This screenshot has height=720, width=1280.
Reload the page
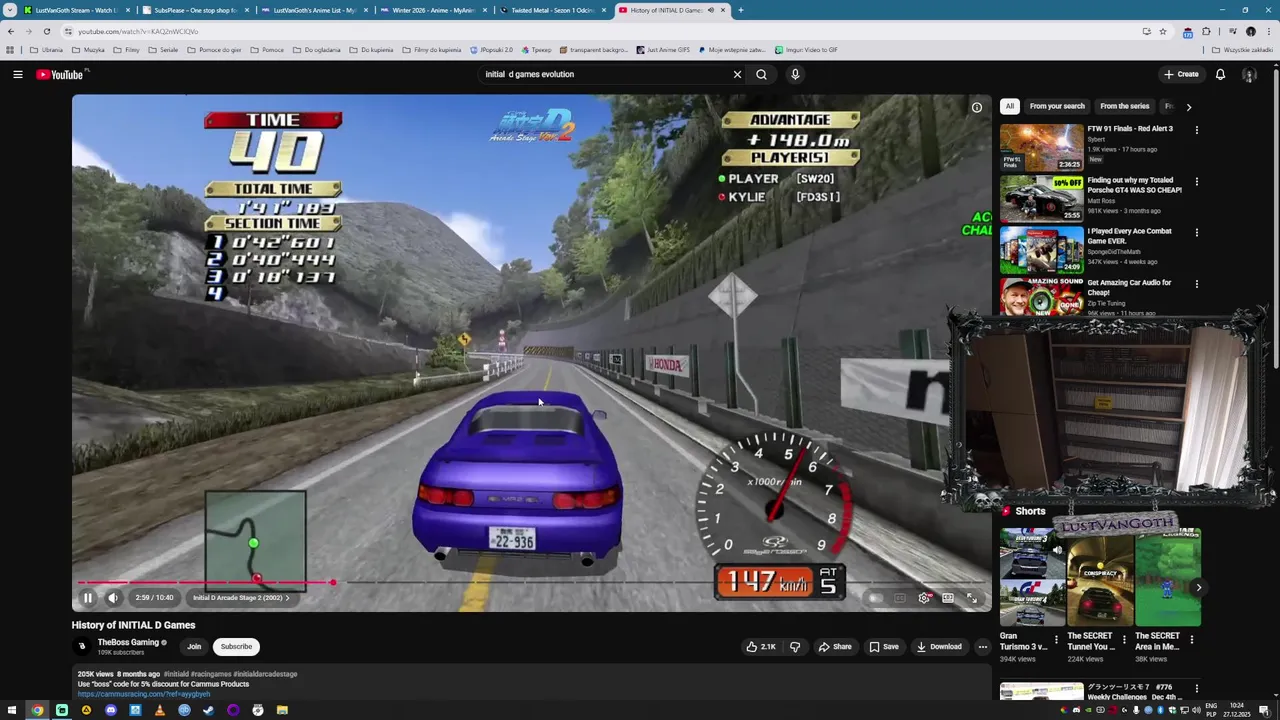point(46,31)
